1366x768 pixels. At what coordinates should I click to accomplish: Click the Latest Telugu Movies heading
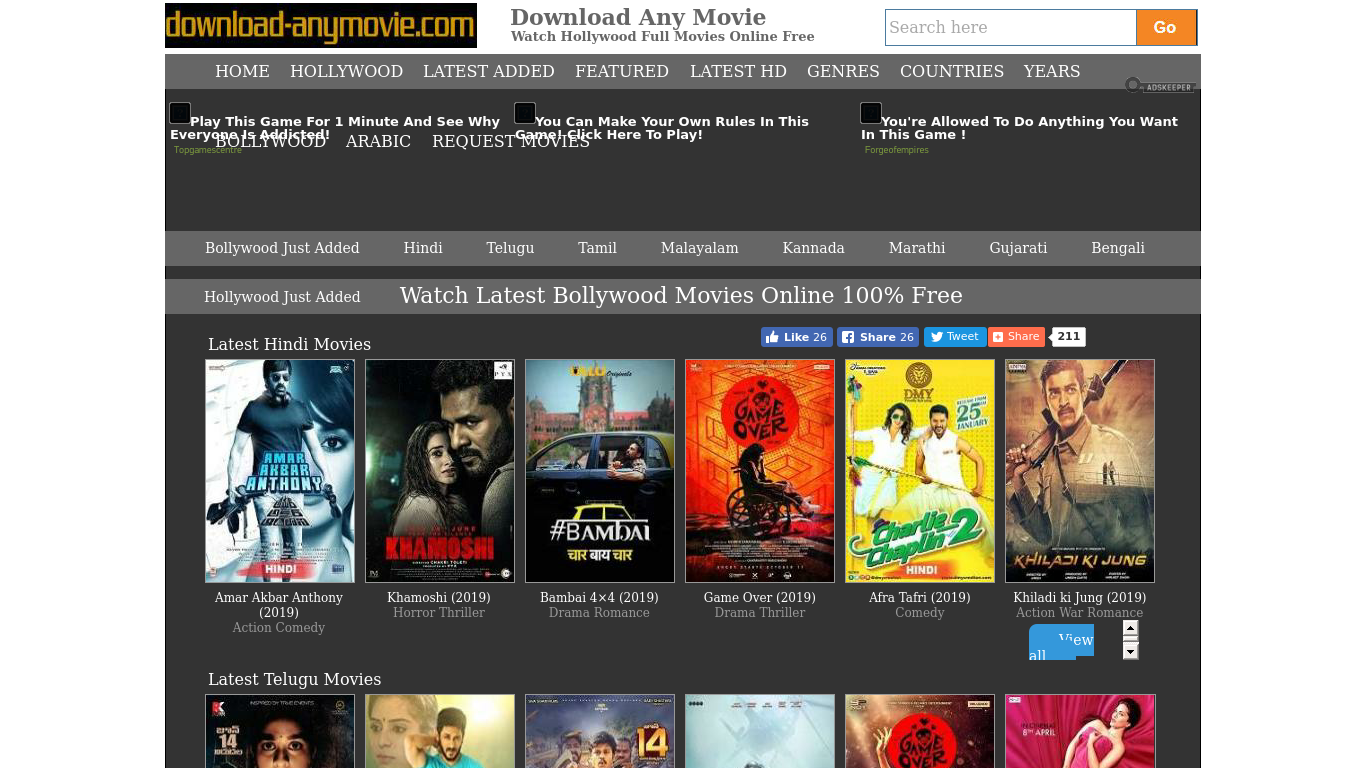pos(294,679)
